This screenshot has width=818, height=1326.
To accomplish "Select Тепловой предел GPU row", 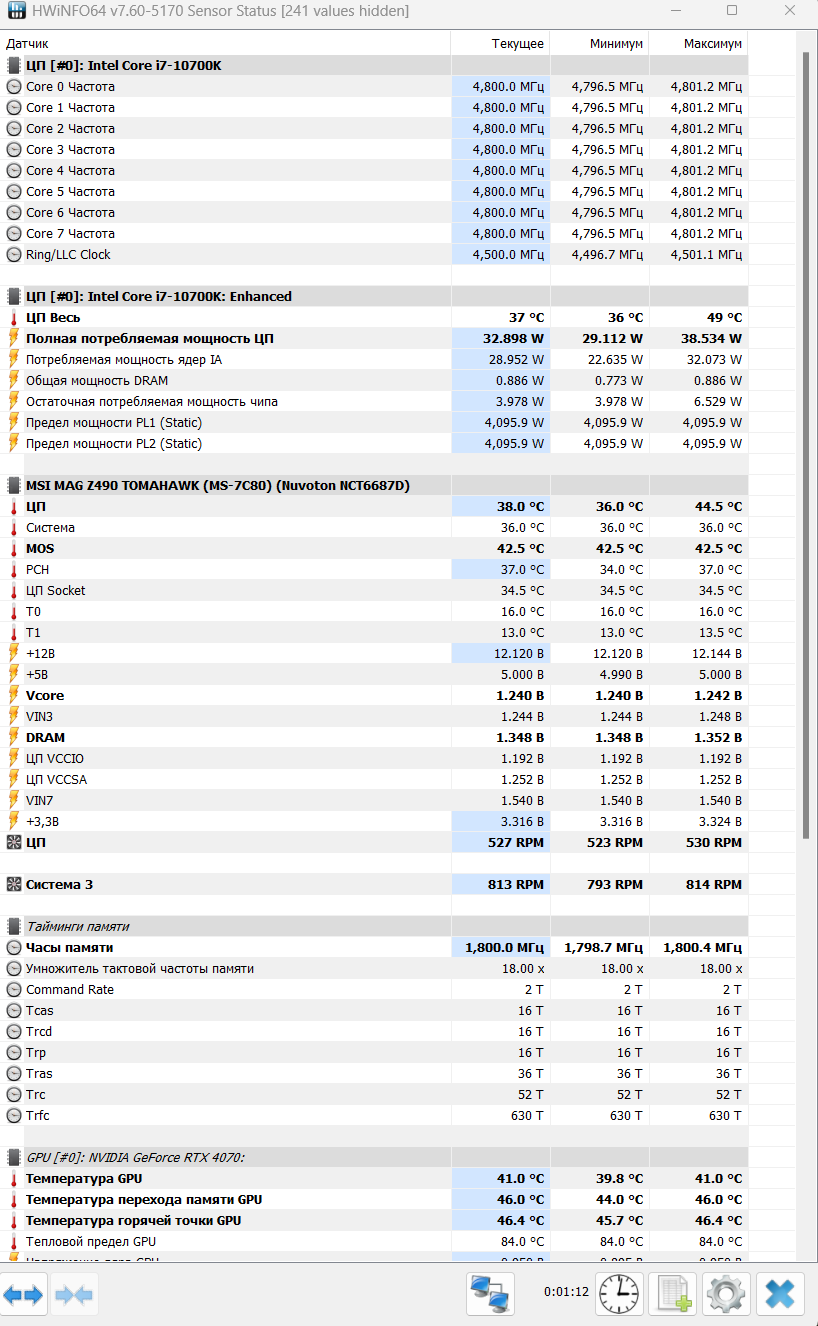I will [374, 1242].
